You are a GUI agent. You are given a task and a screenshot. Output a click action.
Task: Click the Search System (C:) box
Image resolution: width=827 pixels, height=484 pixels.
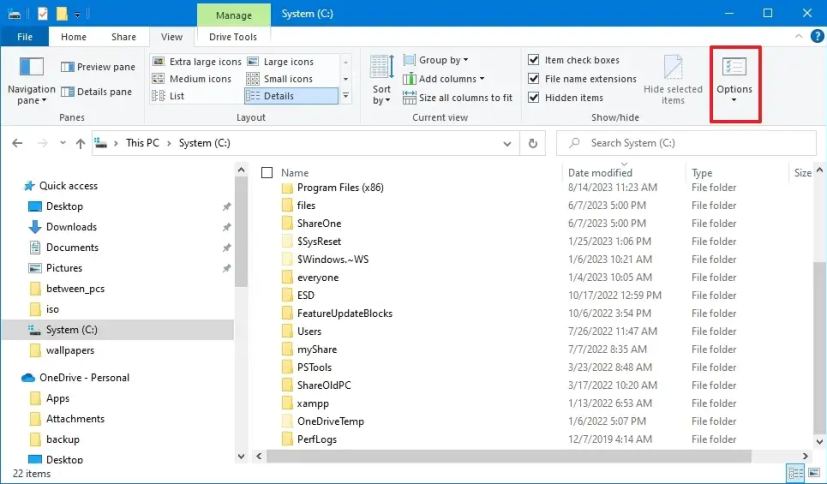tap(686, 143)
